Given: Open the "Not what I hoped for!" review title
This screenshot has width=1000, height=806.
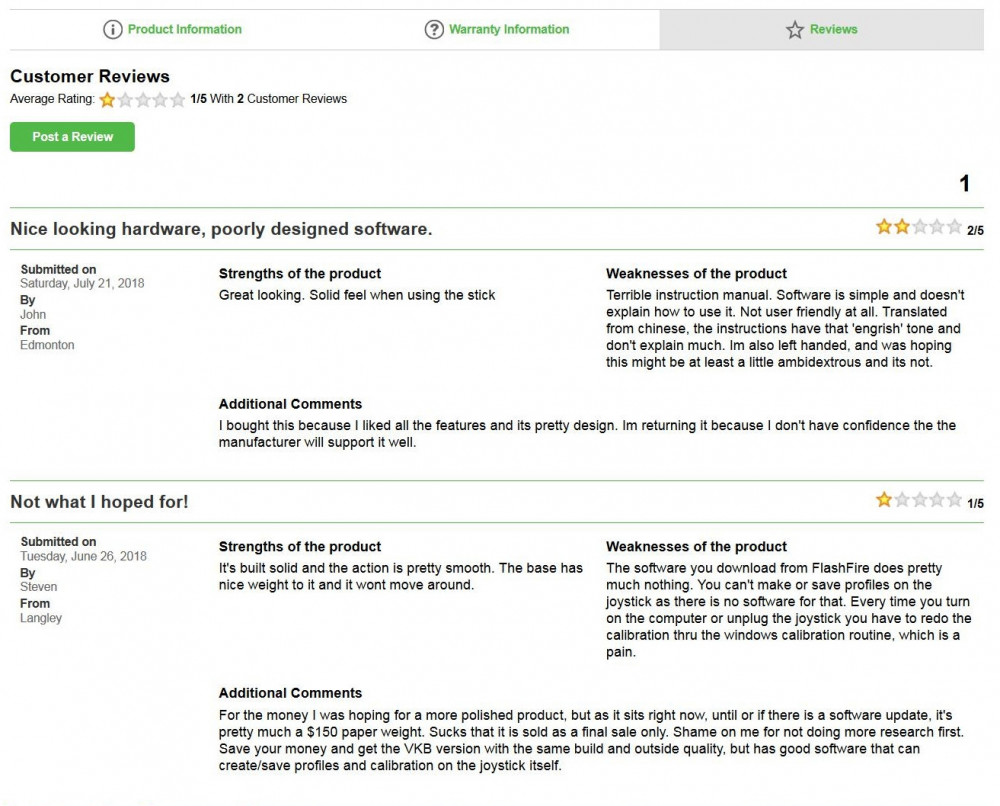Looking at the screenshot, I should 99,502.
